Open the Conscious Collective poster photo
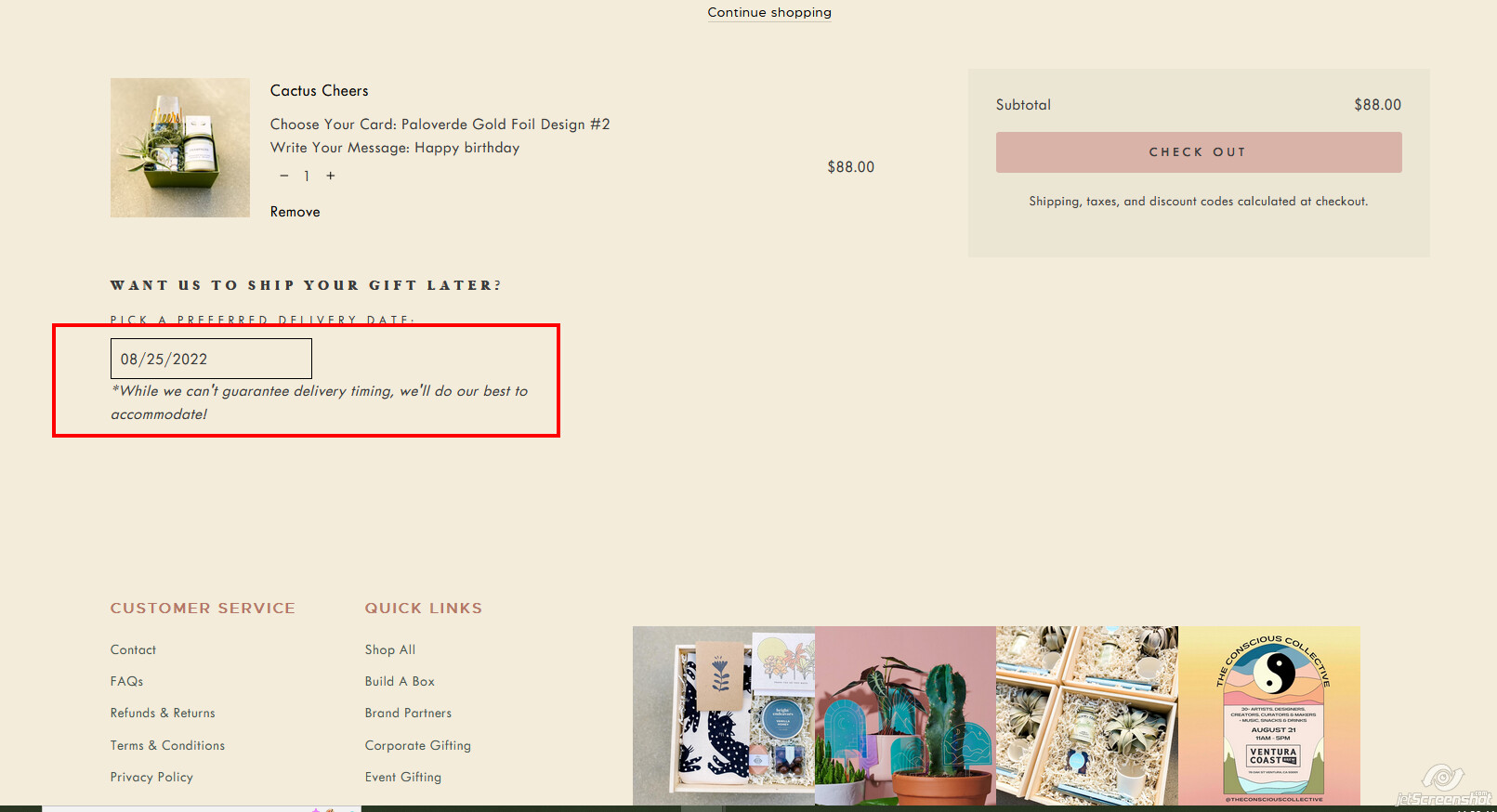 click(x=1269, y=715)
